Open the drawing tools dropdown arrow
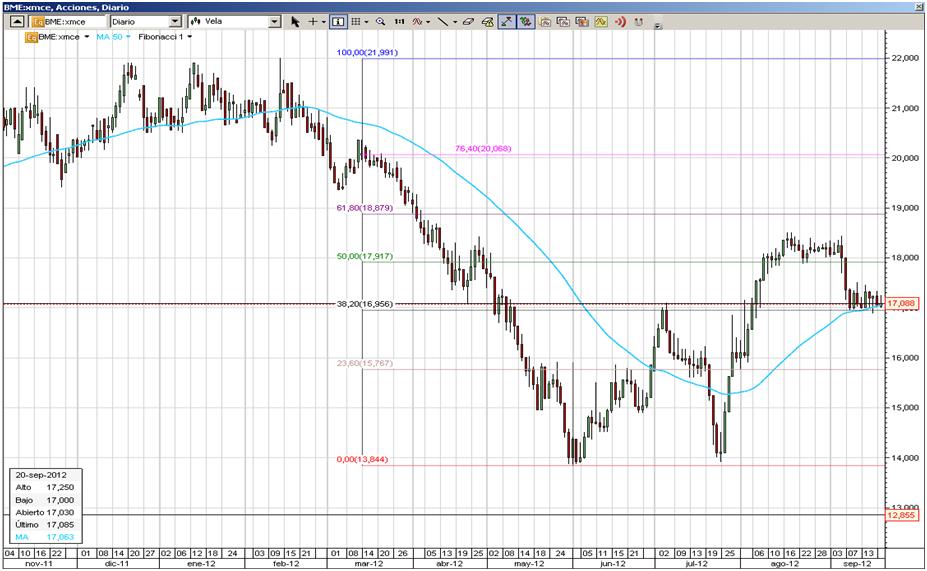The width and height of the screenshot is (927, 571). click(455, 22)
